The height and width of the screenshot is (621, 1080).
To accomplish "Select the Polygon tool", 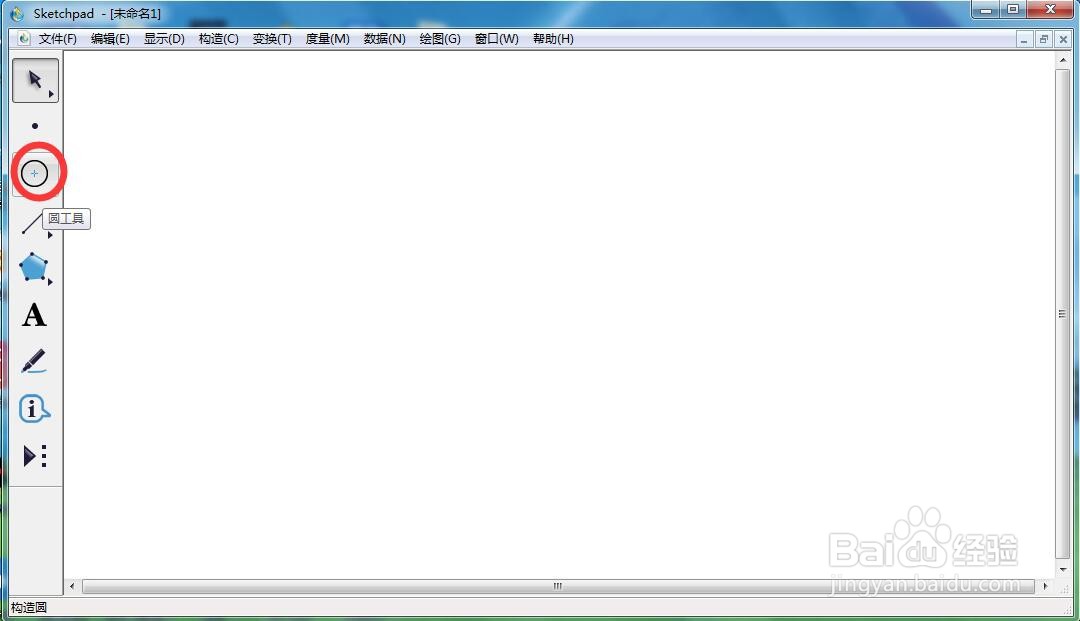I will pyautogui.click(x=33, y=267).
